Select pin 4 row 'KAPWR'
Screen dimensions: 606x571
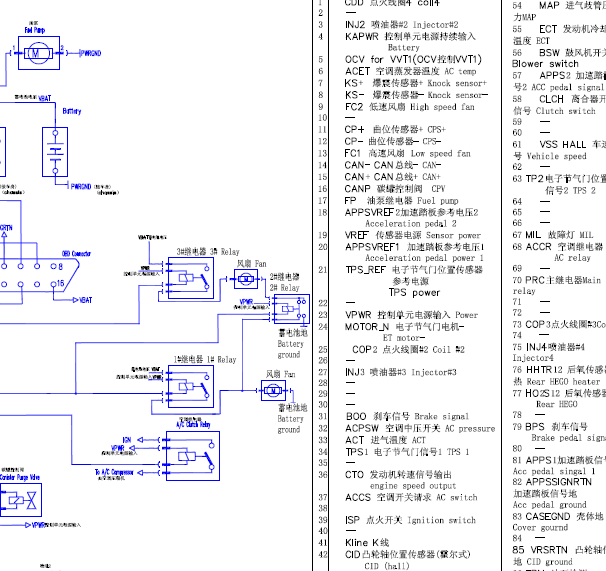tap(410, 41)
